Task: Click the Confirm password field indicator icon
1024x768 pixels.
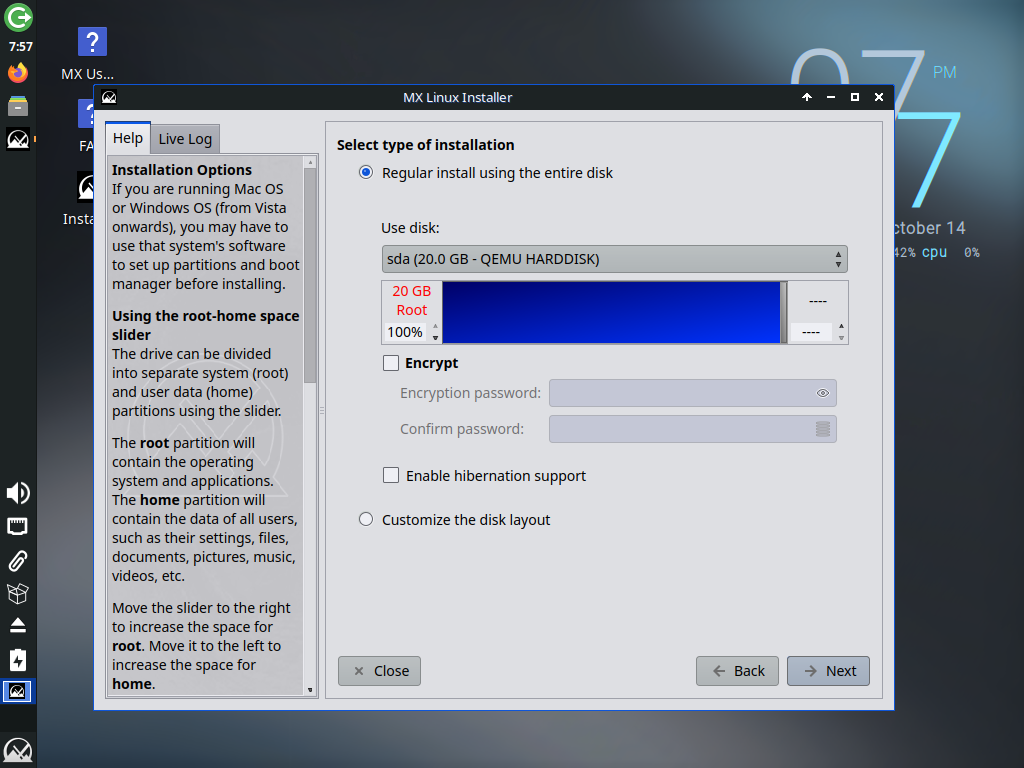Action: pyautogui.click(x=823, y=429)
